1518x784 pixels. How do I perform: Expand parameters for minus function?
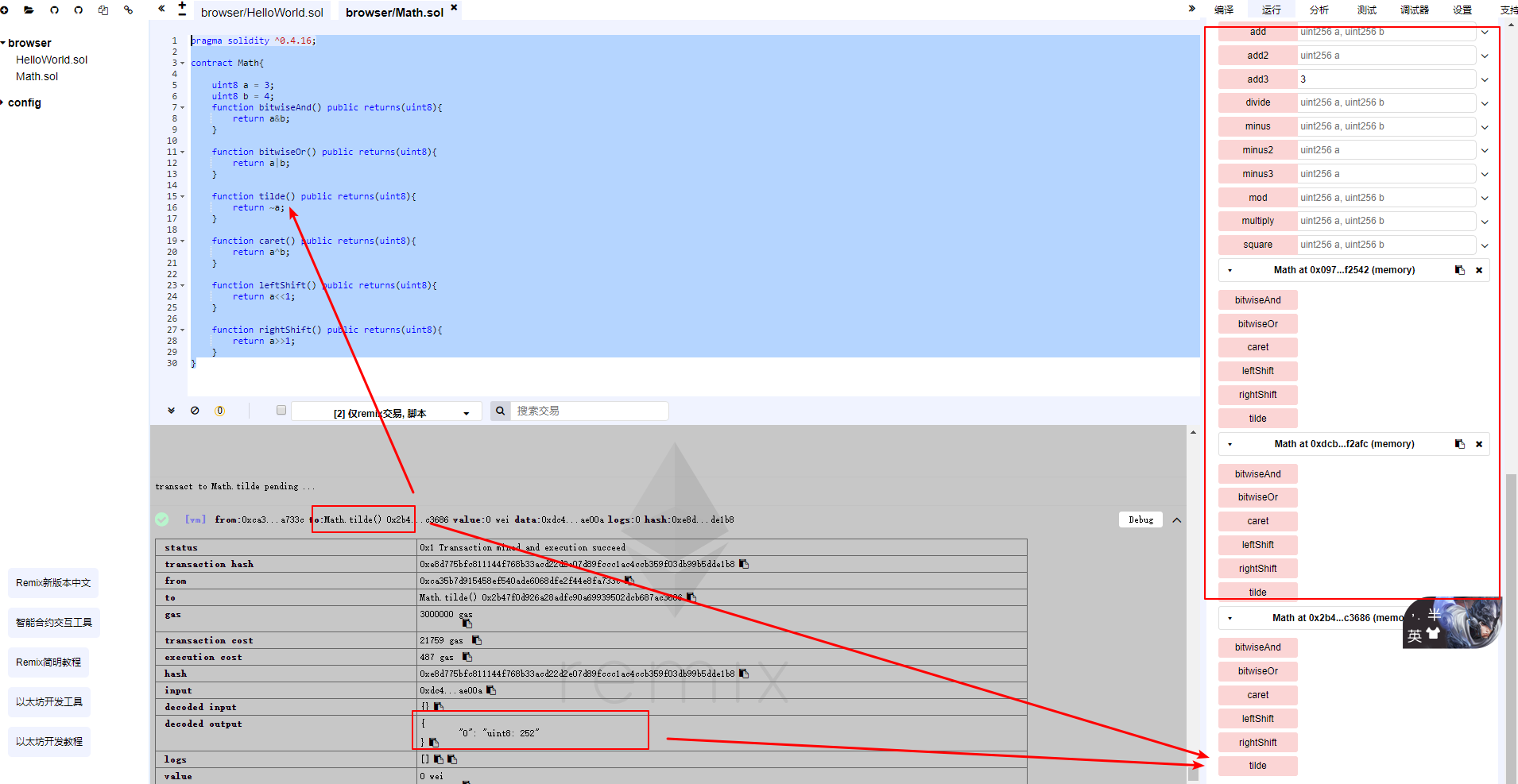[x=1485, y=127]
